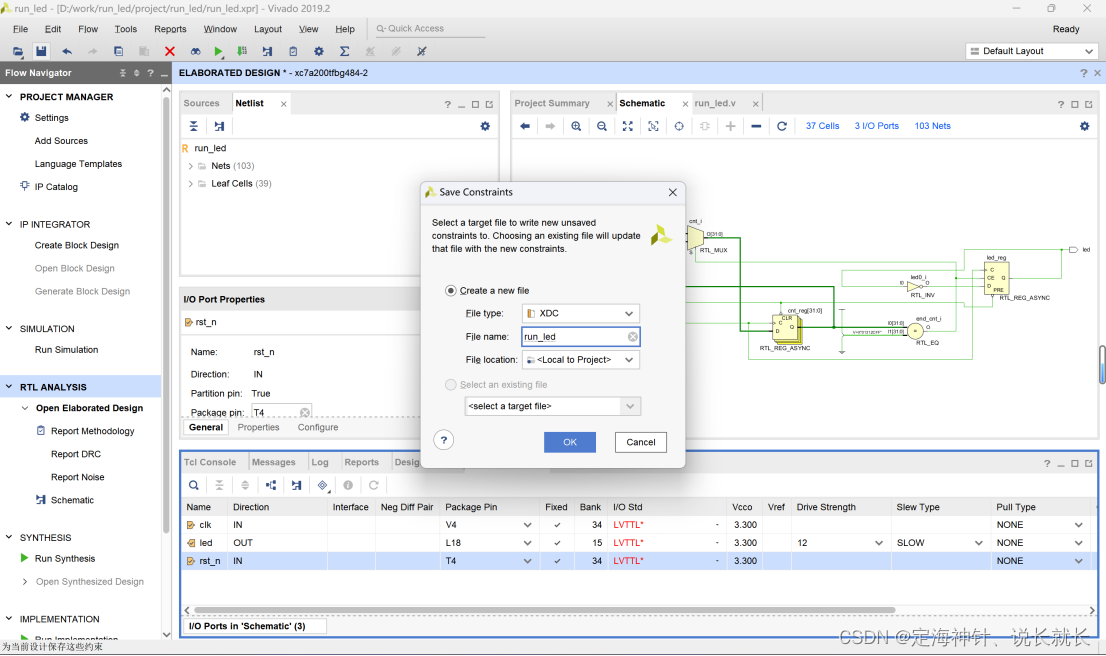
Task: Open the Schematic panel settings gear
Action: tap(1085, 126)
